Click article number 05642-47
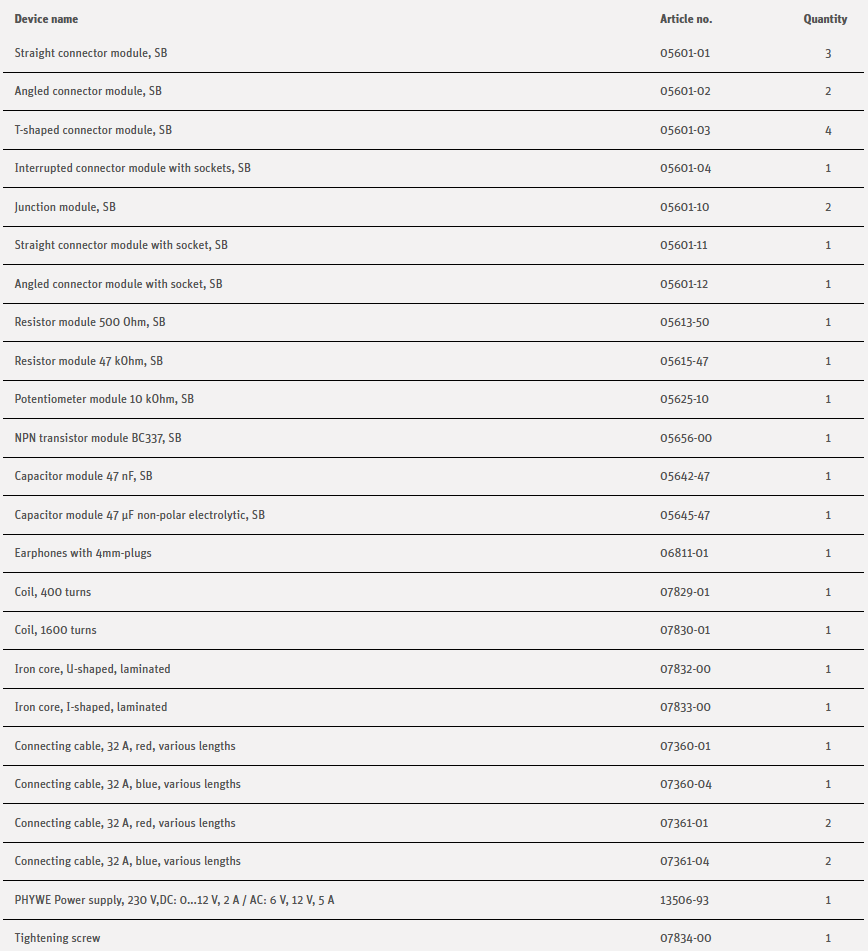This screenshot has height=951, width=868. pyautogui.click(x=685, y=476)
